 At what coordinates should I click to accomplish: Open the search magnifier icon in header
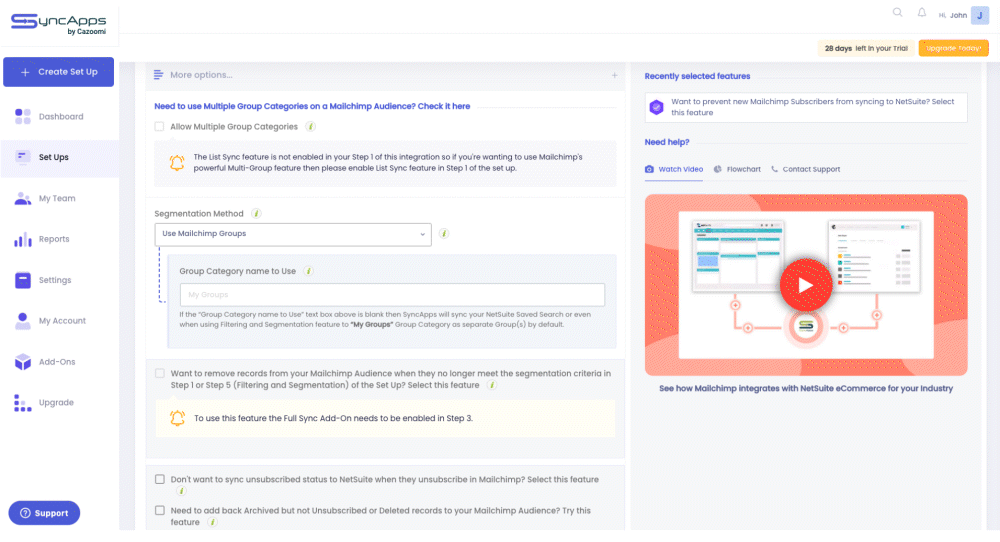(897, 13)
